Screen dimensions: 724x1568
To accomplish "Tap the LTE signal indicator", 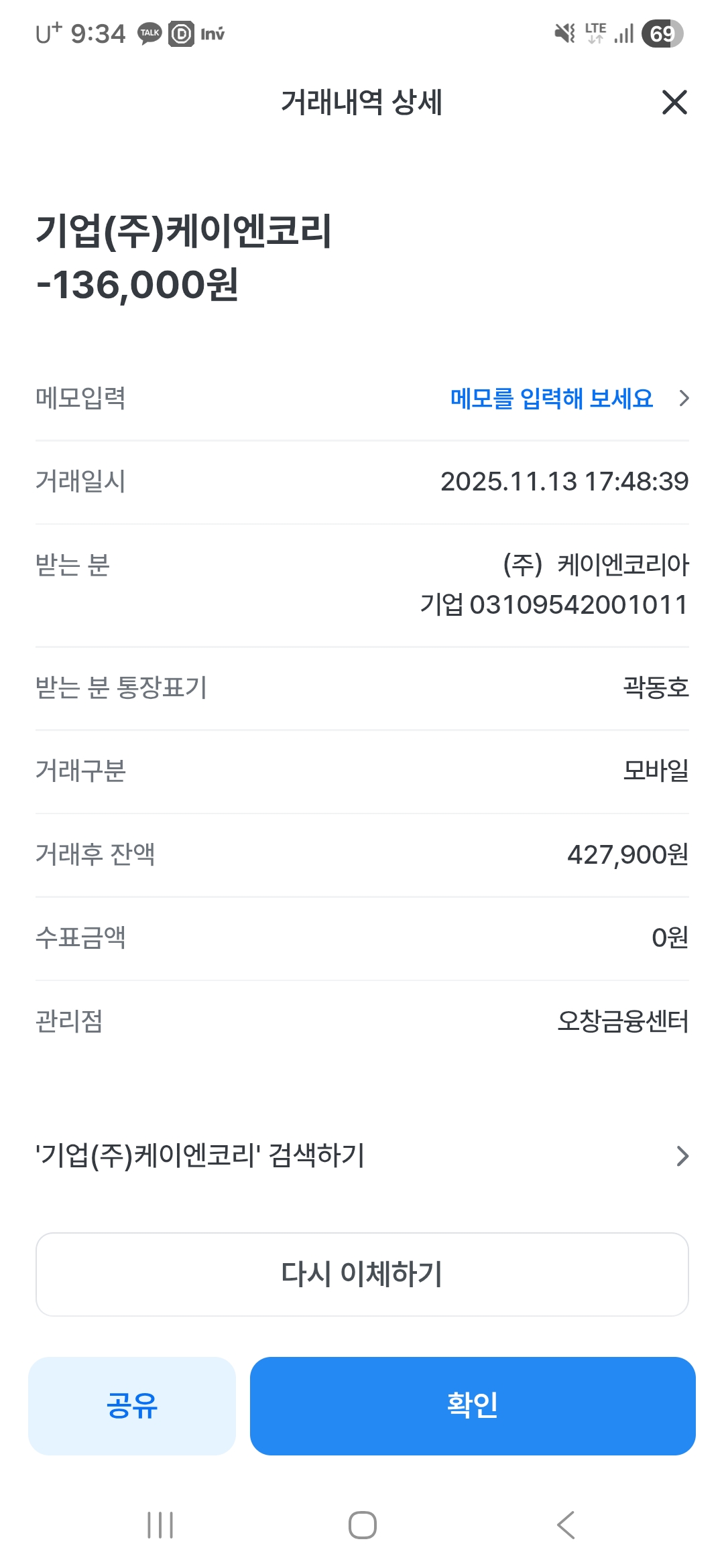I will (x=595, y=33).
